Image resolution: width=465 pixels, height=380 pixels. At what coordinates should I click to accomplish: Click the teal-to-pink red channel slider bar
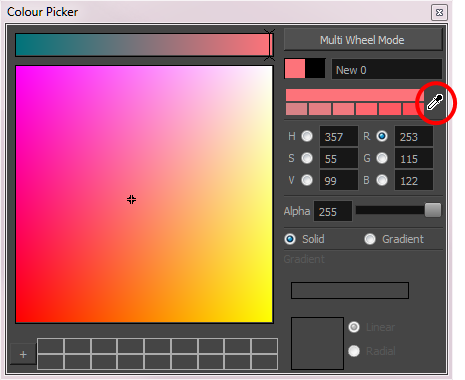[x=144, y=45]
